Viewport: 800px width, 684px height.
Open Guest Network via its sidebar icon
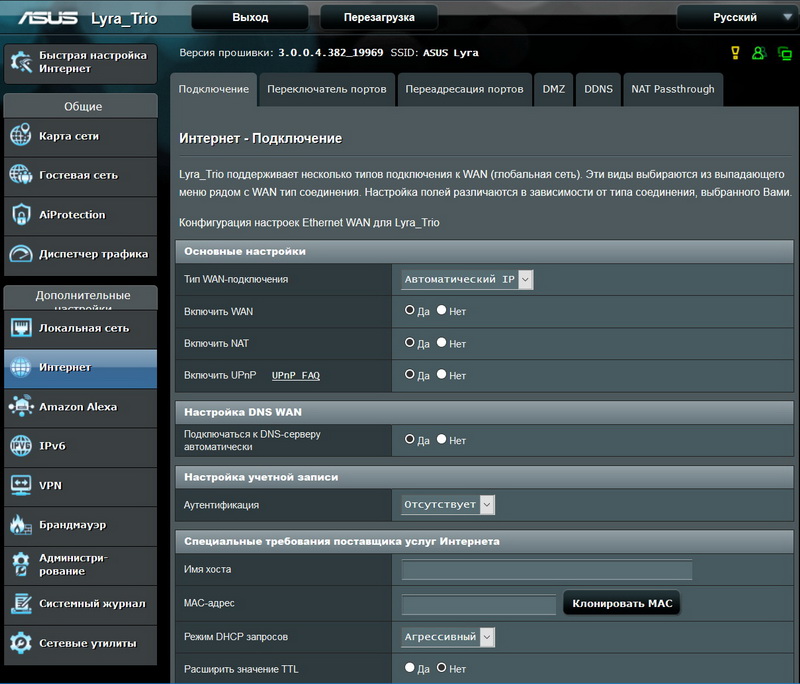click(21, 175)
